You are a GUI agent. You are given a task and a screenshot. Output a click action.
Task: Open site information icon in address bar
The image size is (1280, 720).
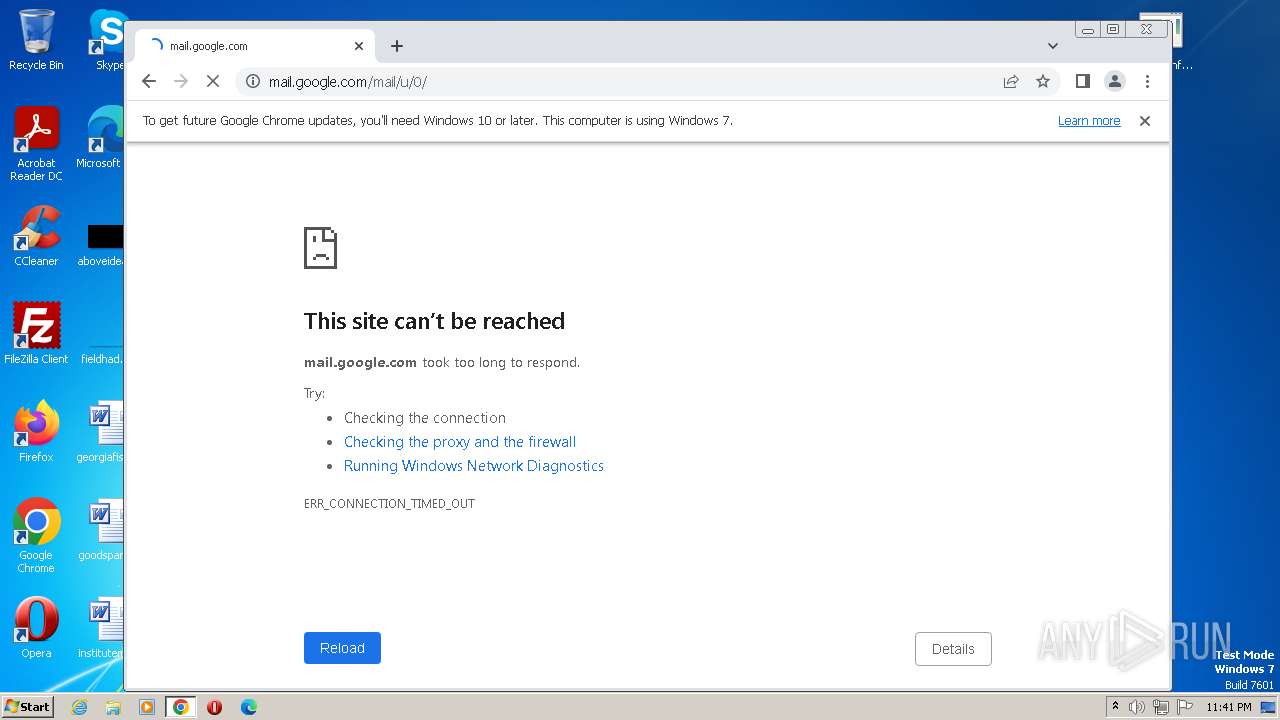point(253,81)
